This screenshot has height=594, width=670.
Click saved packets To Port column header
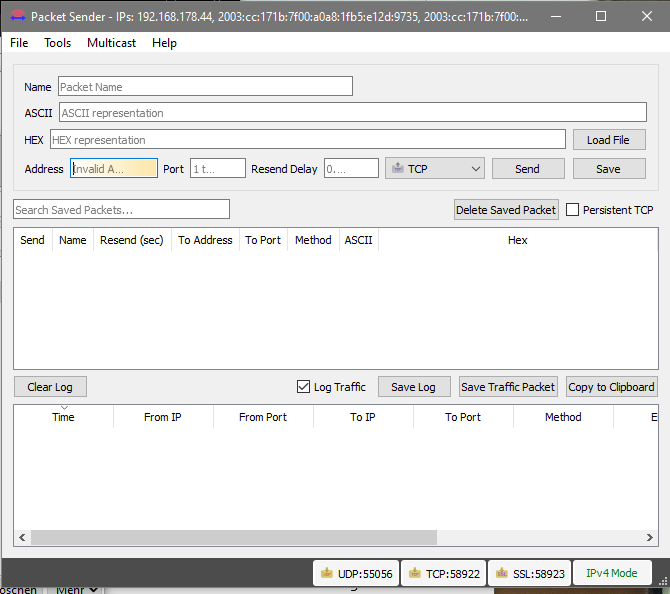pos(263,240)
